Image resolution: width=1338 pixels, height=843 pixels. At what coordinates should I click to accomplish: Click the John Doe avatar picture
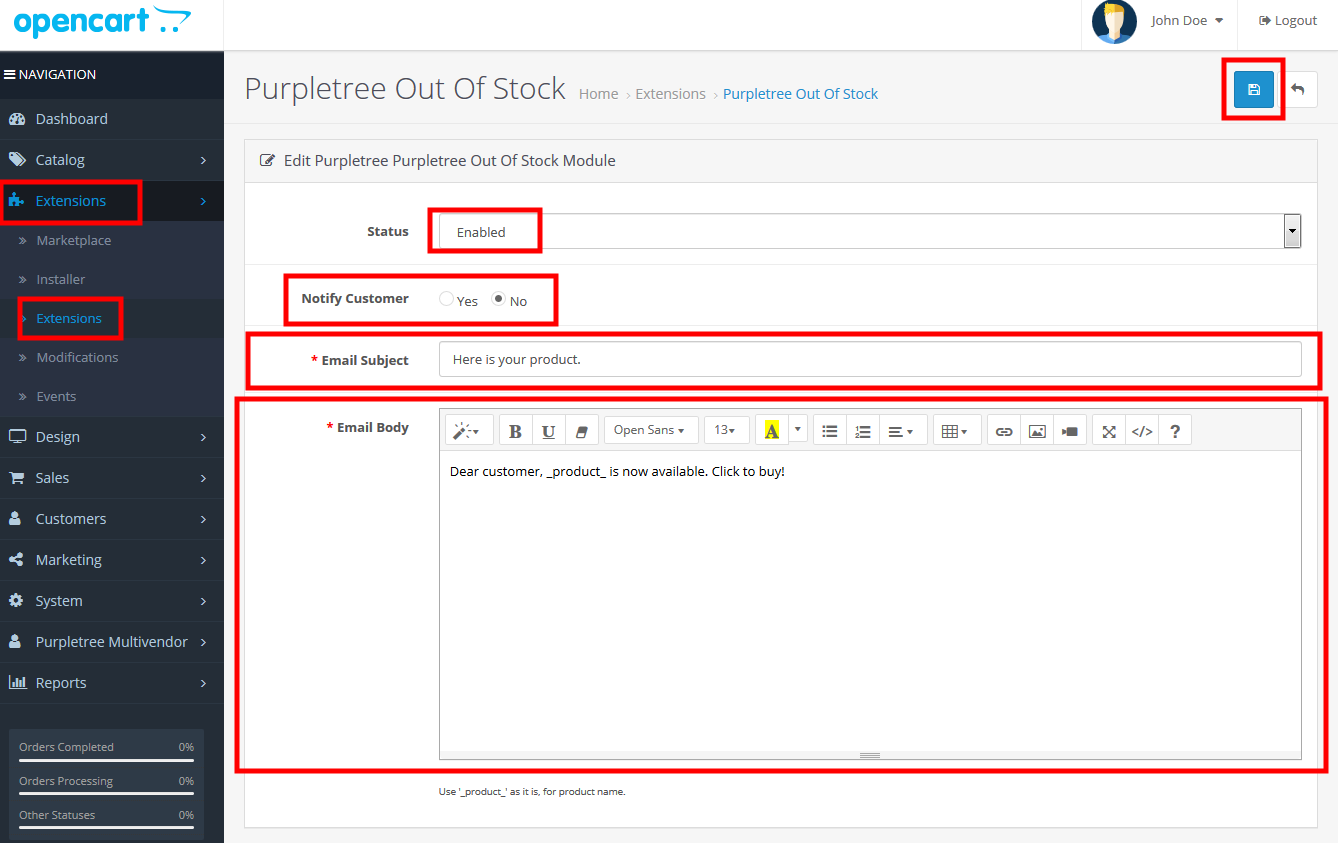[x=1114, y=22]
